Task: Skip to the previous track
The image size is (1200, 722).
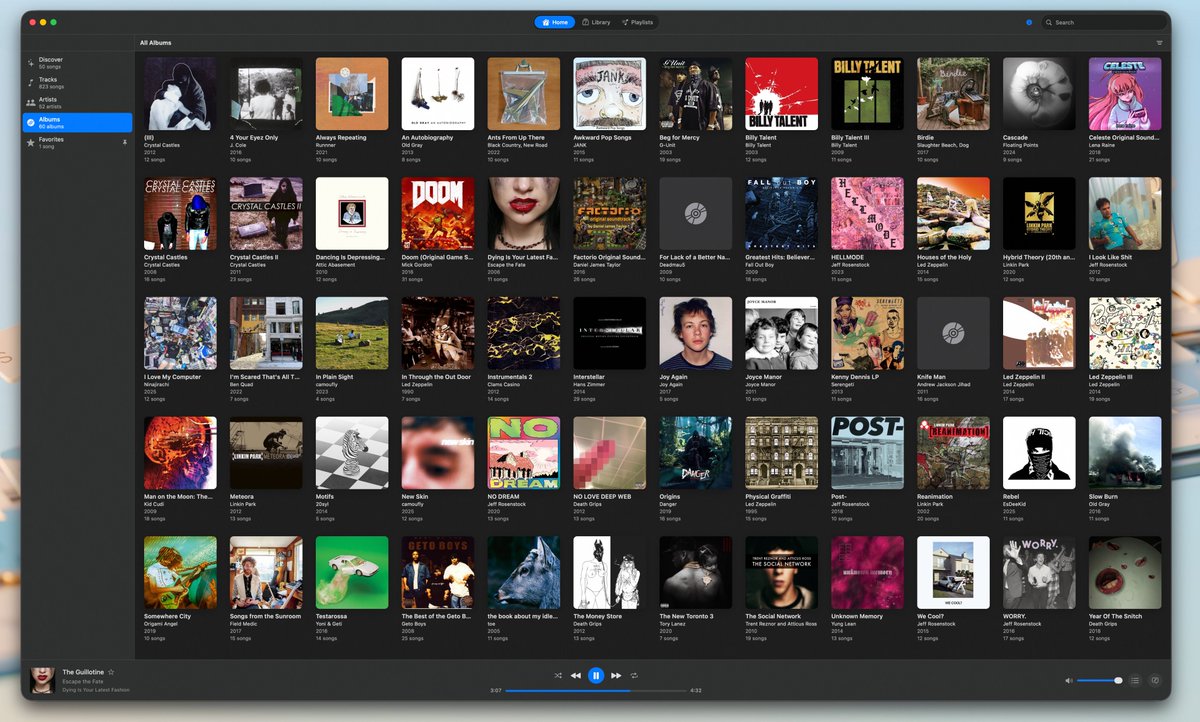Action: point(576,676)
